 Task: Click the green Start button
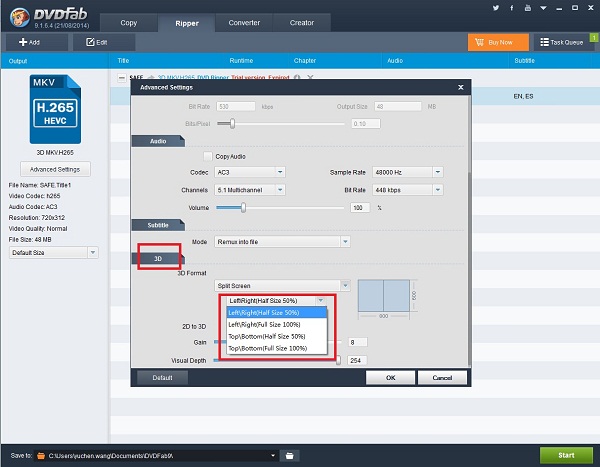click(566, 455)
